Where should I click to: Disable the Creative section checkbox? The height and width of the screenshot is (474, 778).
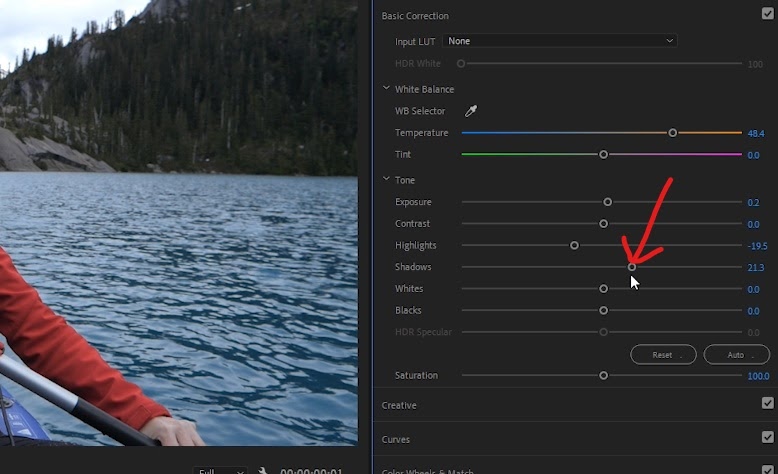tap(768, 403)
